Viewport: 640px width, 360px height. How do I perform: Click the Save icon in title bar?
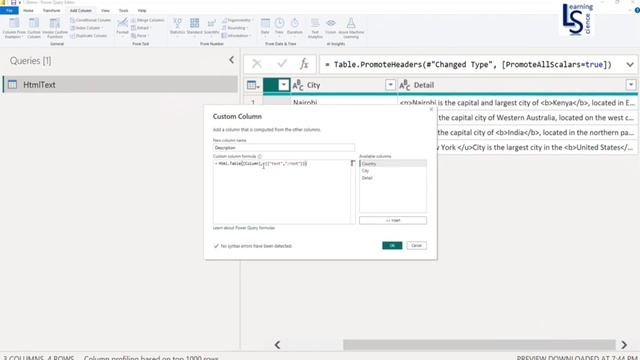click(x=13, y=2)
